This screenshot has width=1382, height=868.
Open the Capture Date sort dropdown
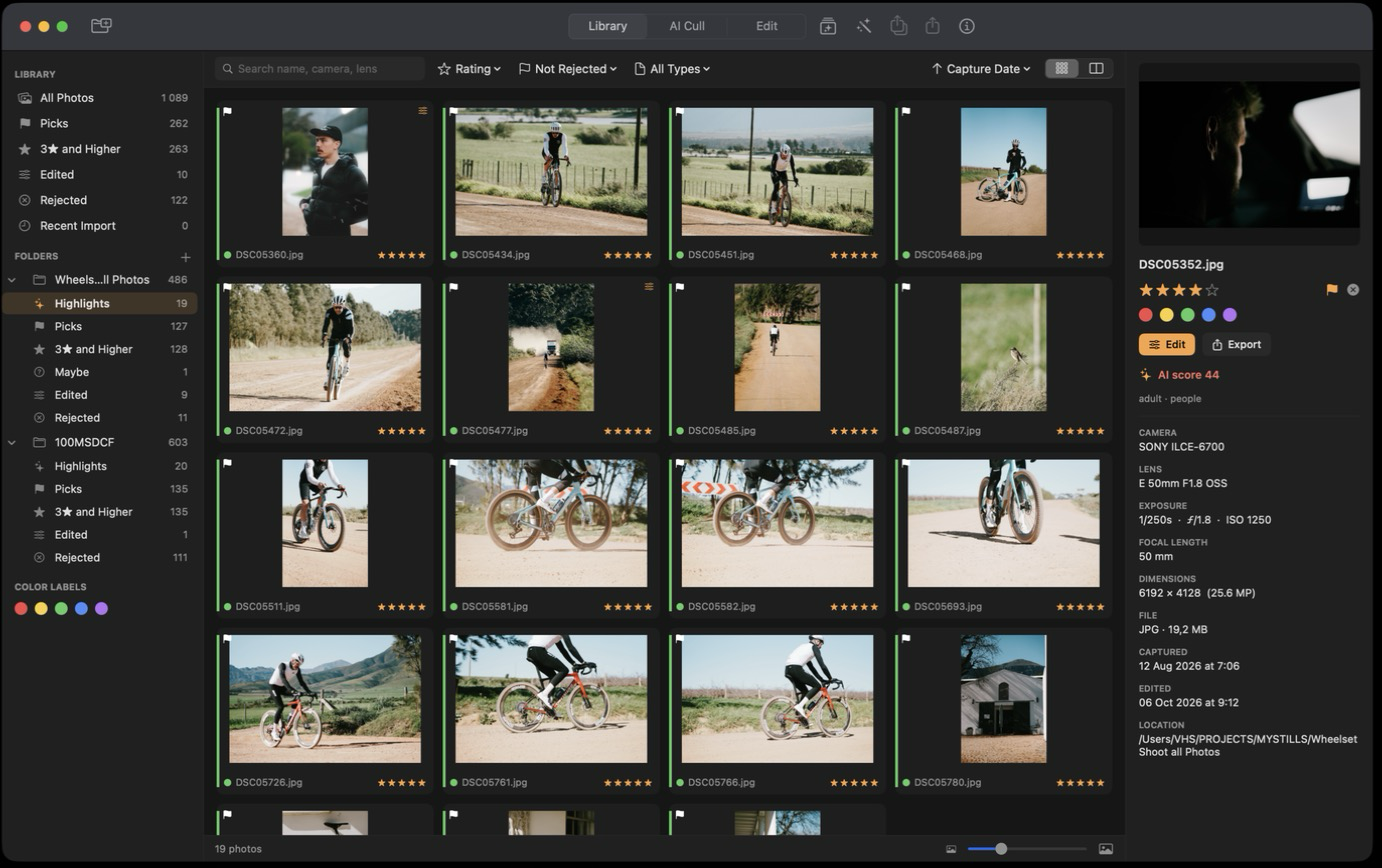click(x=981, y=69)
